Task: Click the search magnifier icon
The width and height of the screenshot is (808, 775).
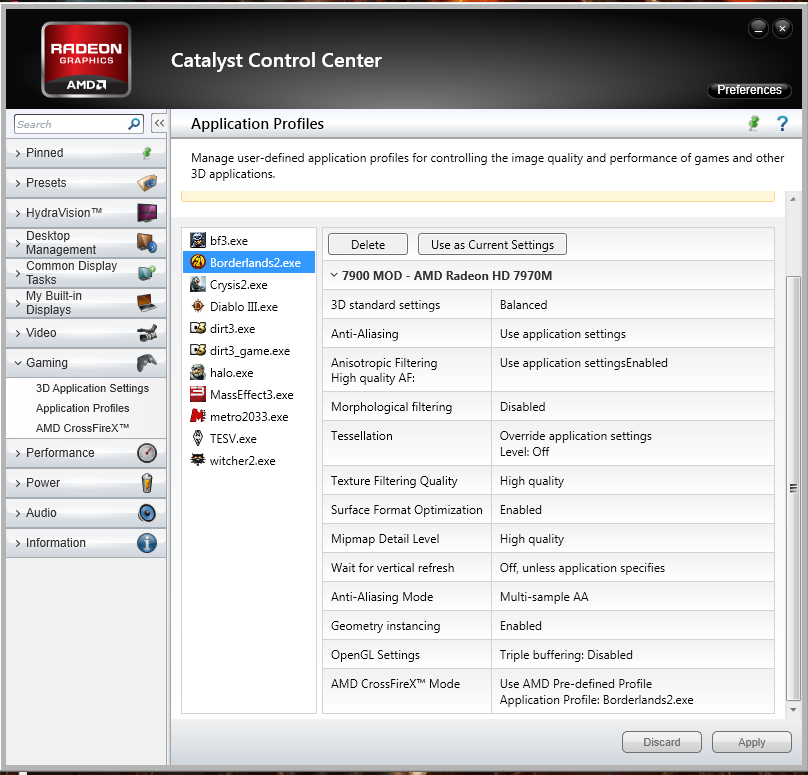Action: tap(134, 124)
